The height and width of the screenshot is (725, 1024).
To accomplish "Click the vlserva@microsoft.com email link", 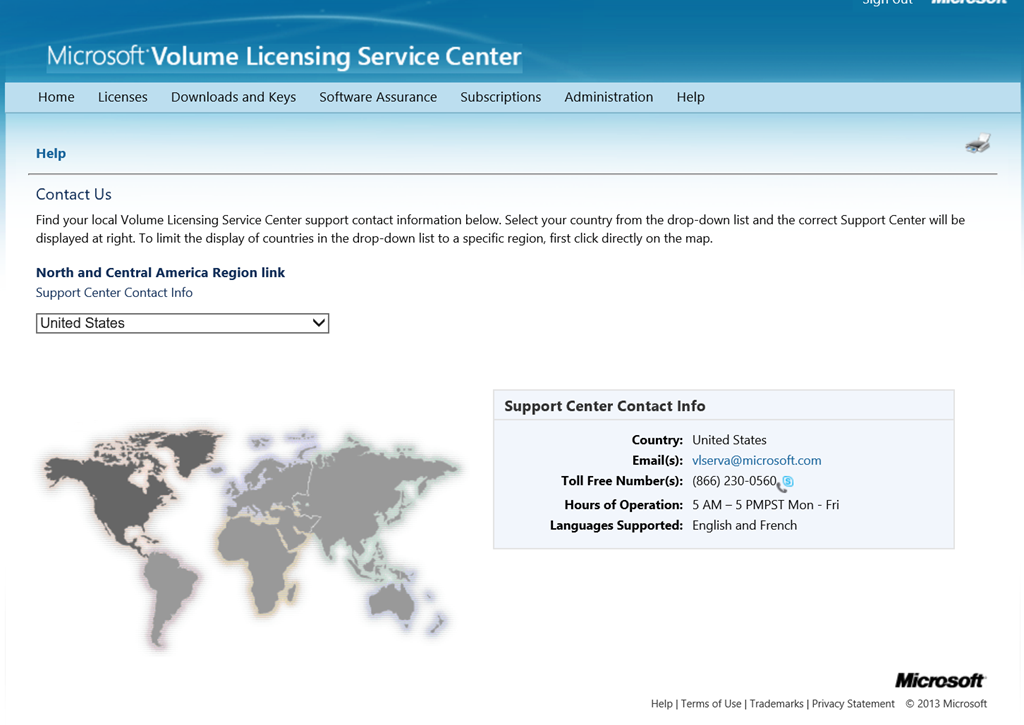I will 756,461.
